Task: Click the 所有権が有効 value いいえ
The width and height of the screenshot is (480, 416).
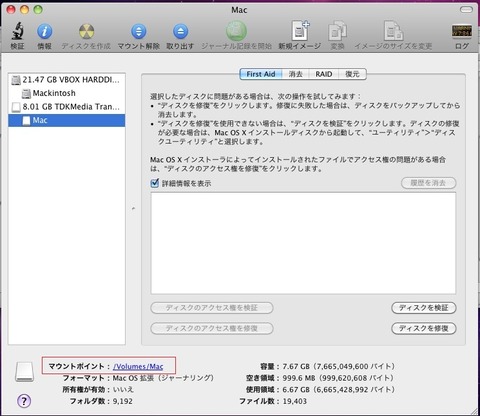Action: 123,389
